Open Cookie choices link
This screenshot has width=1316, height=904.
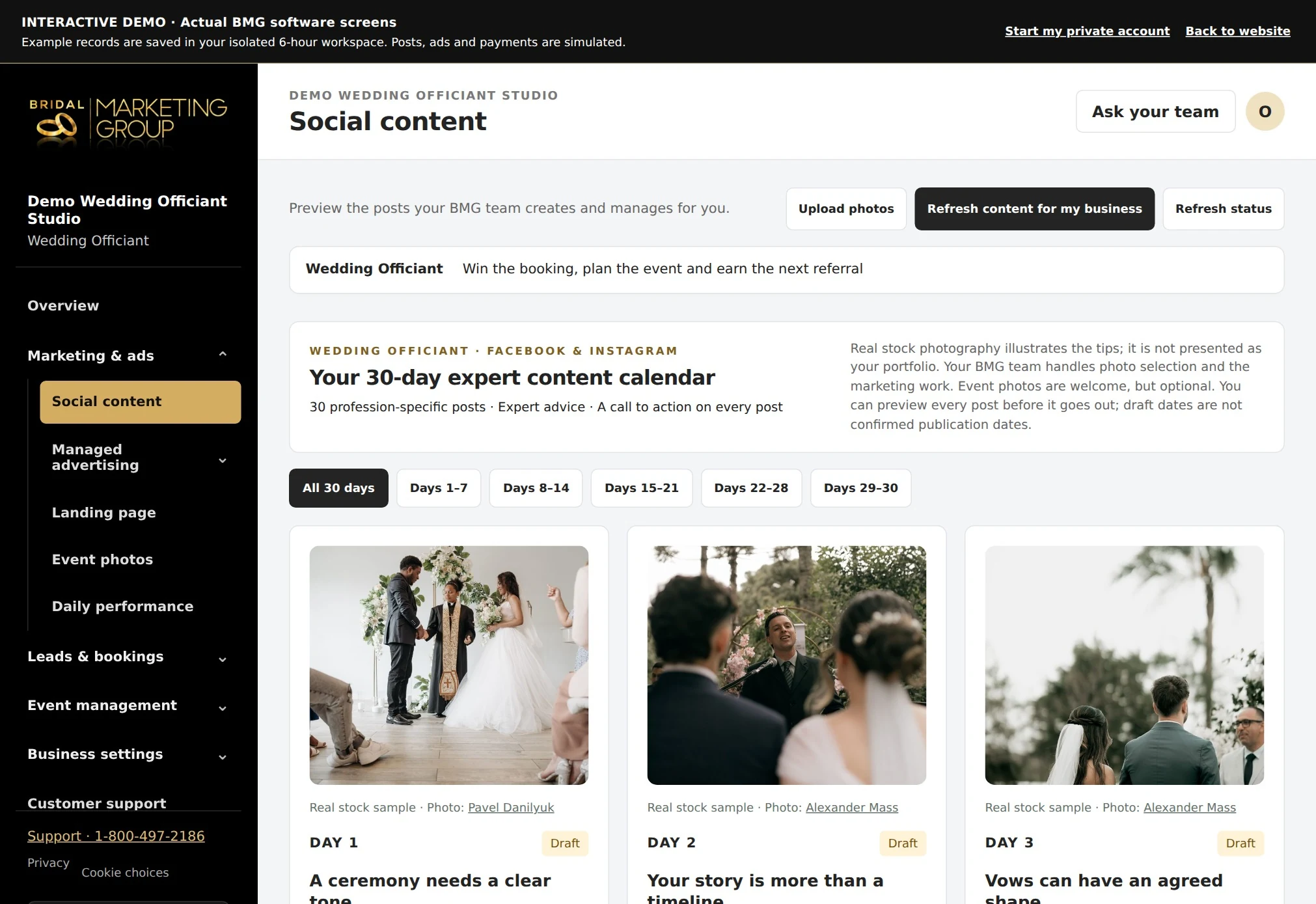click(x=125, y=873)
